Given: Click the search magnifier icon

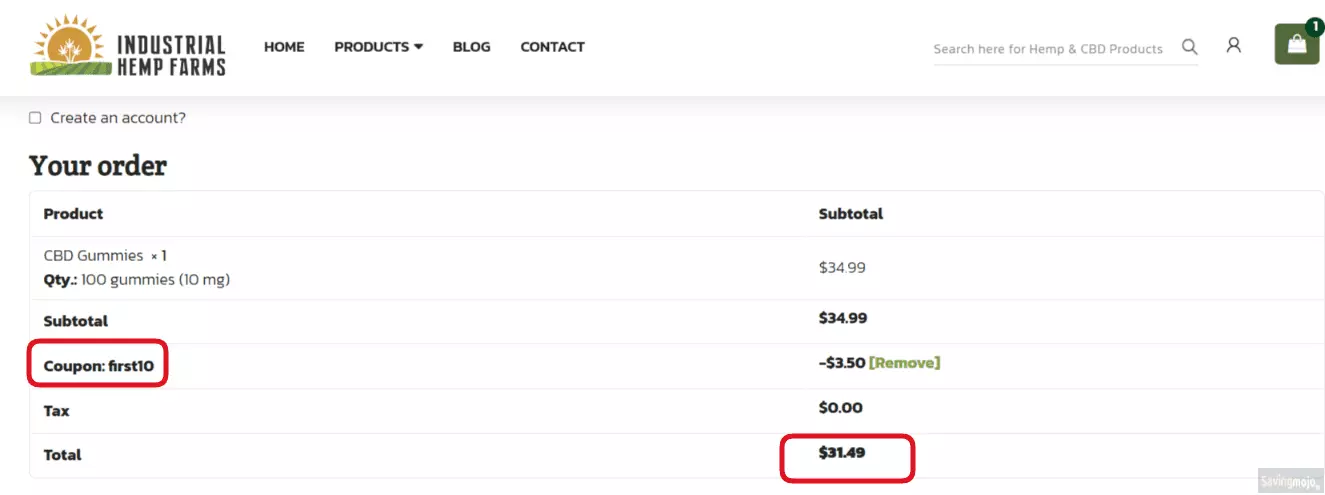Looking at the screenshot, I should click(x=1189, y=47).
